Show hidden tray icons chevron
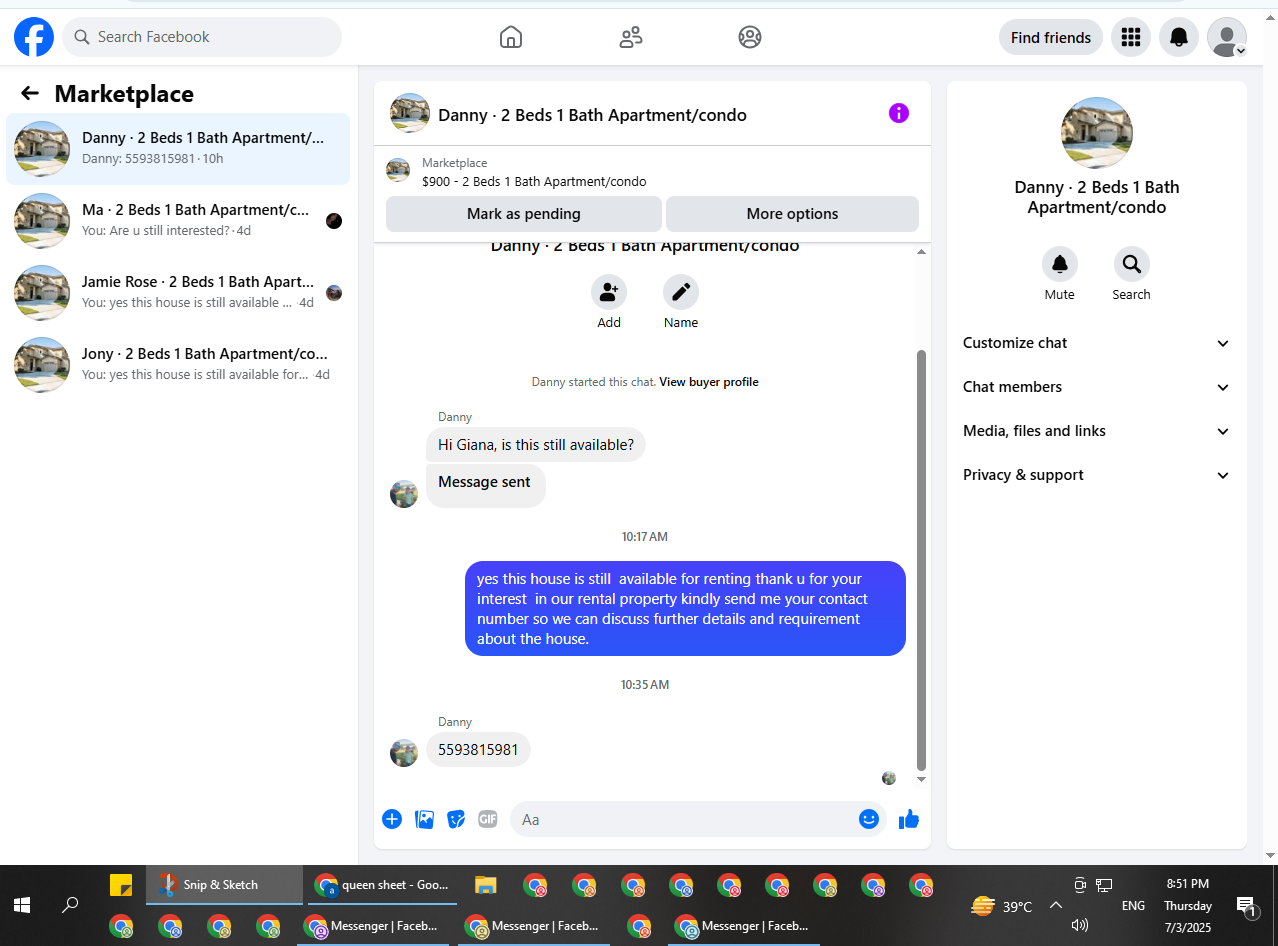 pyautogui.click(x=1056, y=906)
